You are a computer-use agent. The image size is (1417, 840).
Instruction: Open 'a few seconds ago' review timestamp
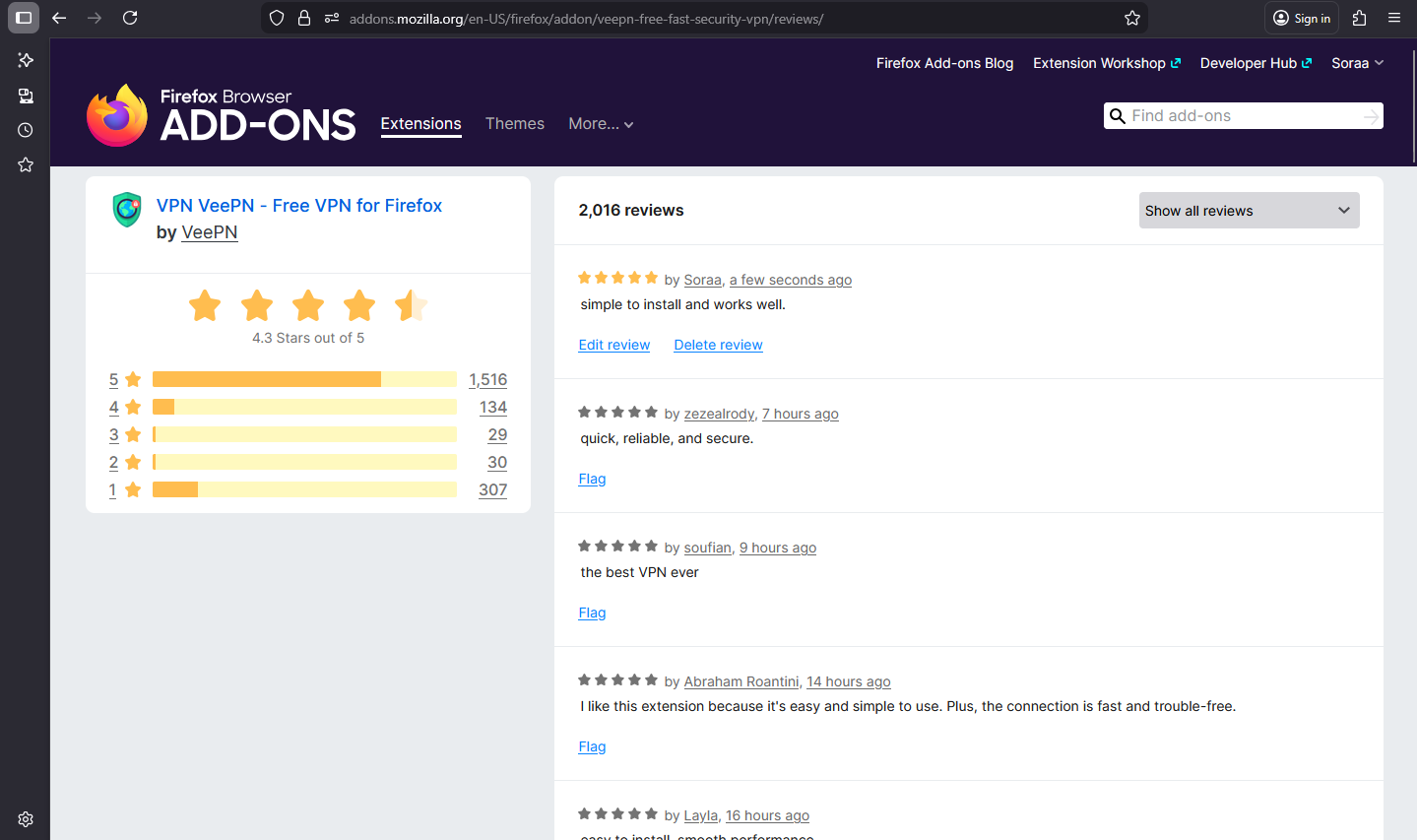791,280
